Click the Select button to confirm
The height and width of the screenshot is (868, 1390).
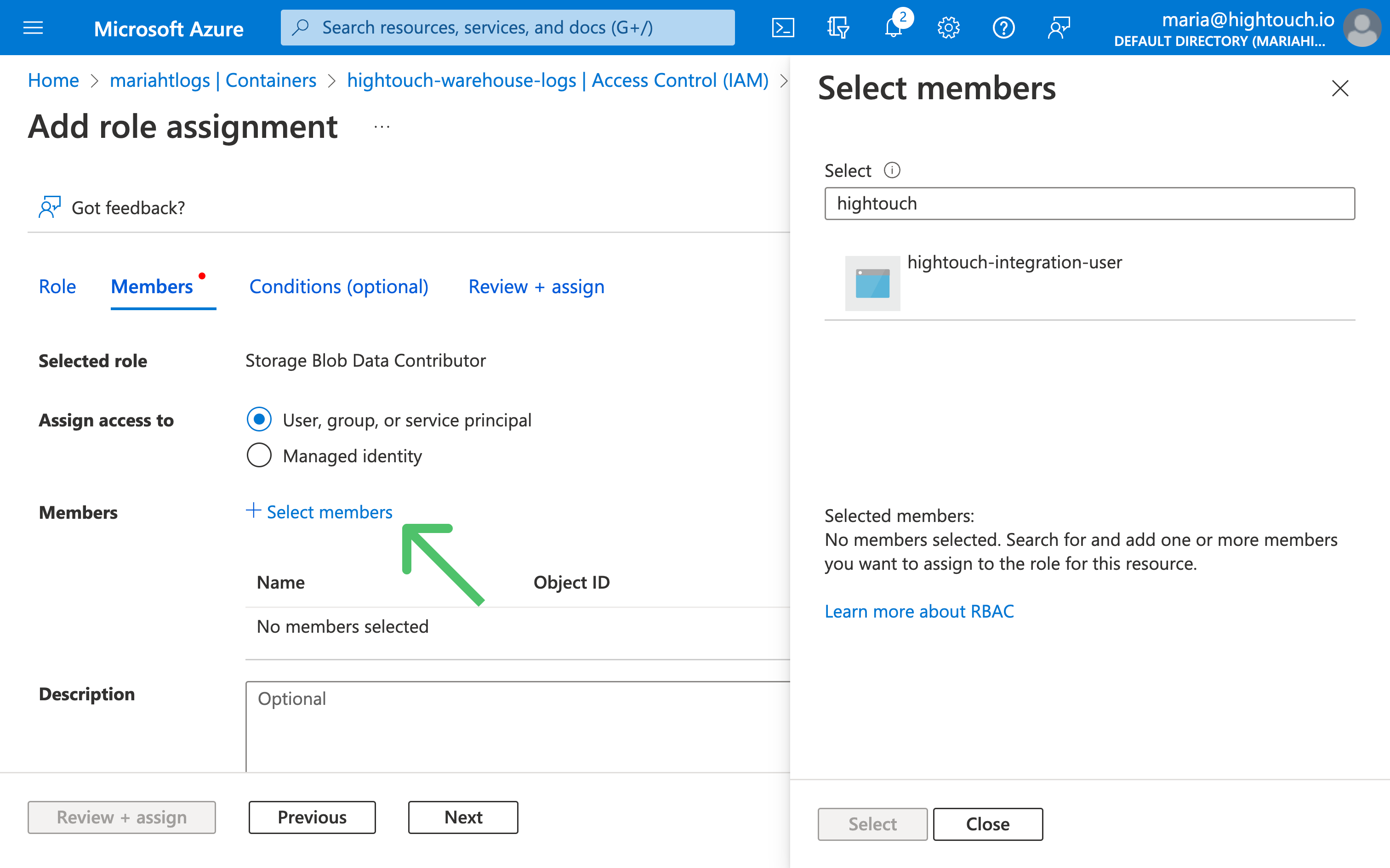(x=871, y=823)
